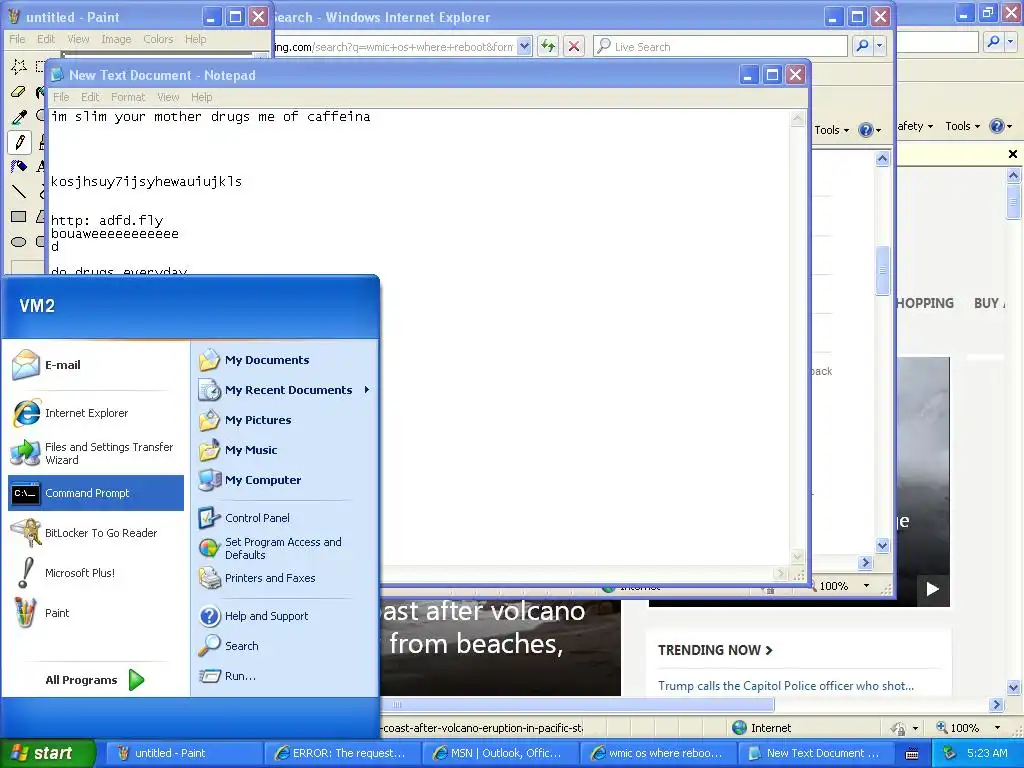This screenshot has width=1024, height=768.
Task: Open the Tools dropdown in the rightmost IE window
Action: tap(963, 126)
